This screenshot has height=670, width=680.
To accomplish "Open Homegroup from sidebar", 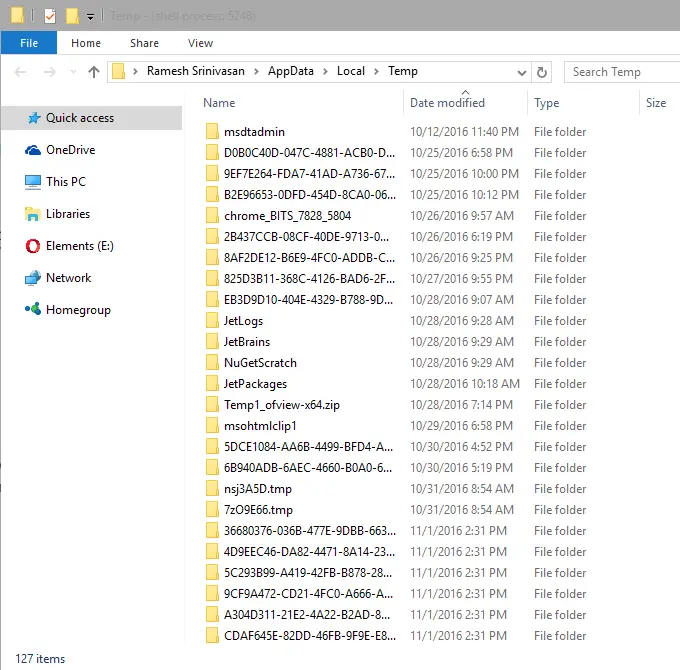I will point(78,310).
